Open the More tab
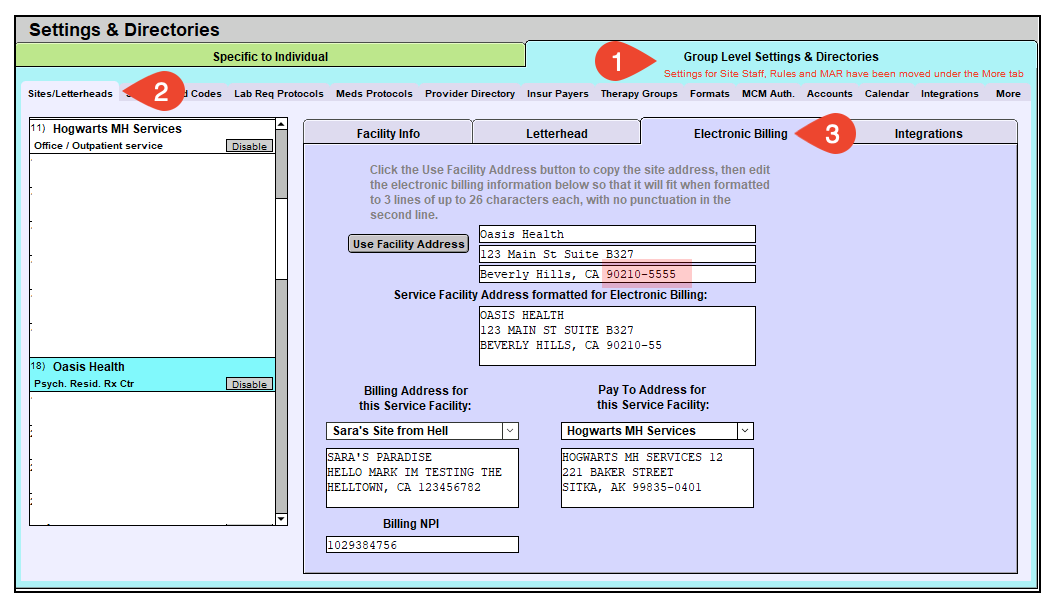Screen dimensions: 1051x611 (1008, 94)
